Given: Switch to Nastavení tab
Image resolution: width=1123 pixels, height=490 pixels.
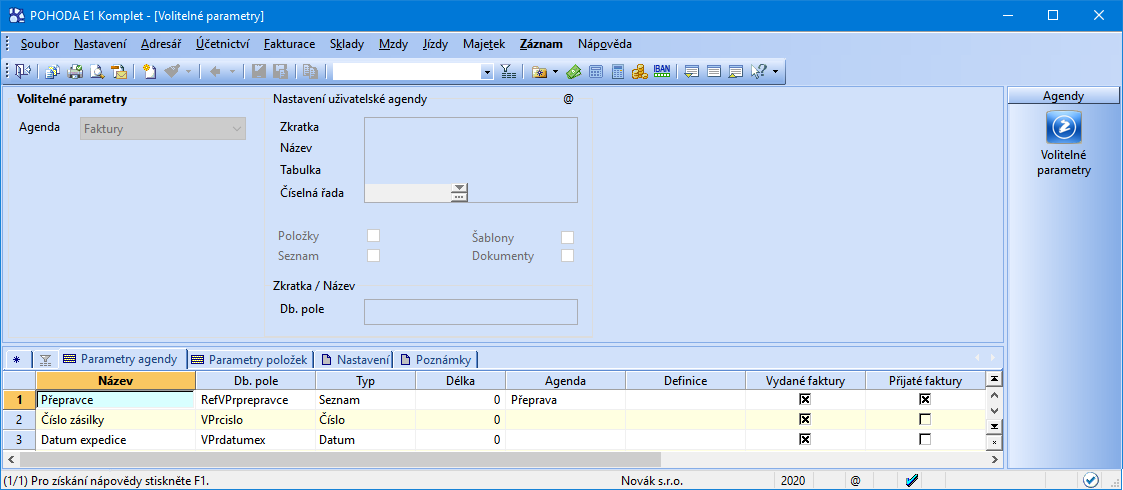Looking at the screenshot, I should [356, 359].
